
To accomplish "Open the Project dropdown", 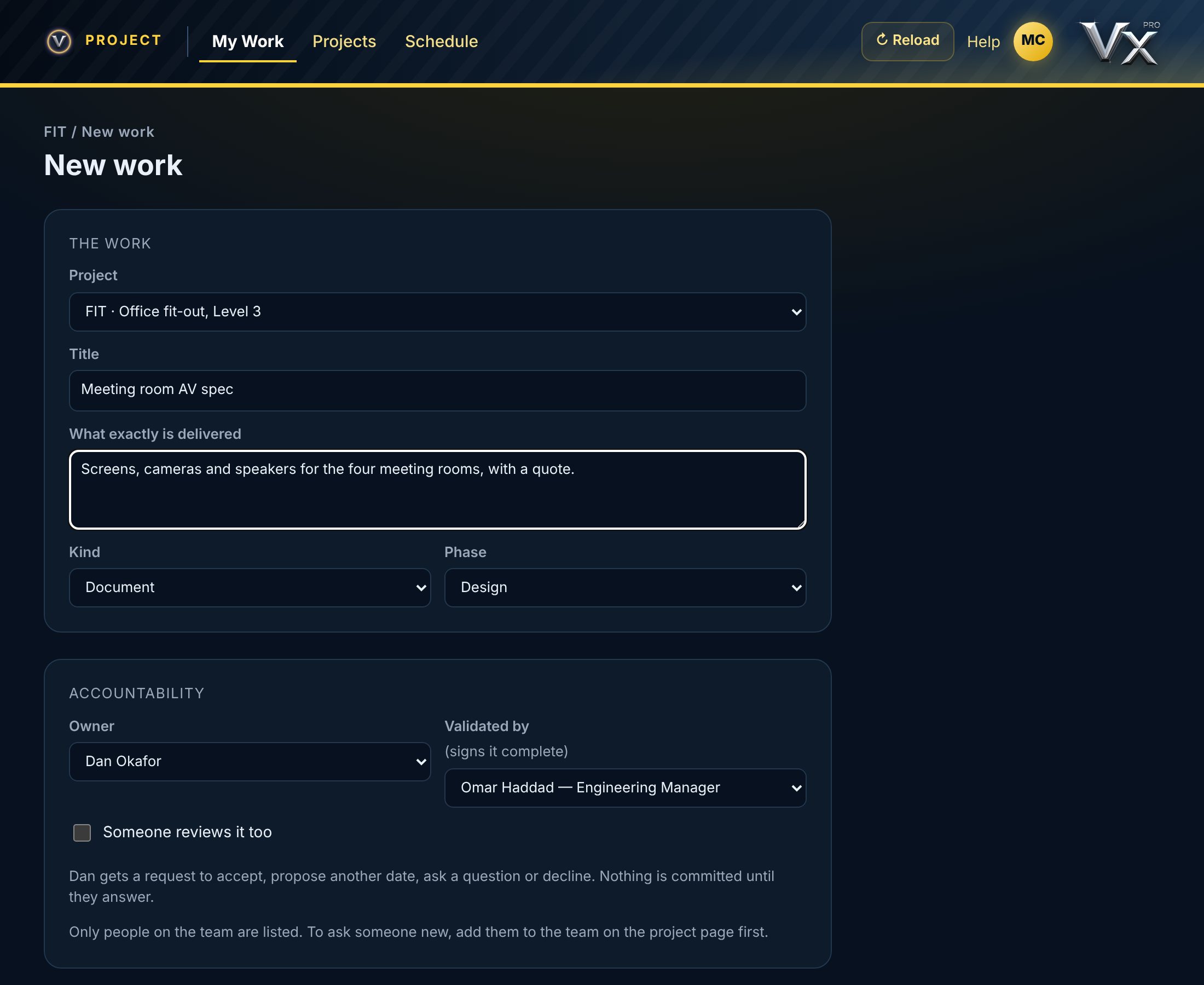I will [437, 311].
